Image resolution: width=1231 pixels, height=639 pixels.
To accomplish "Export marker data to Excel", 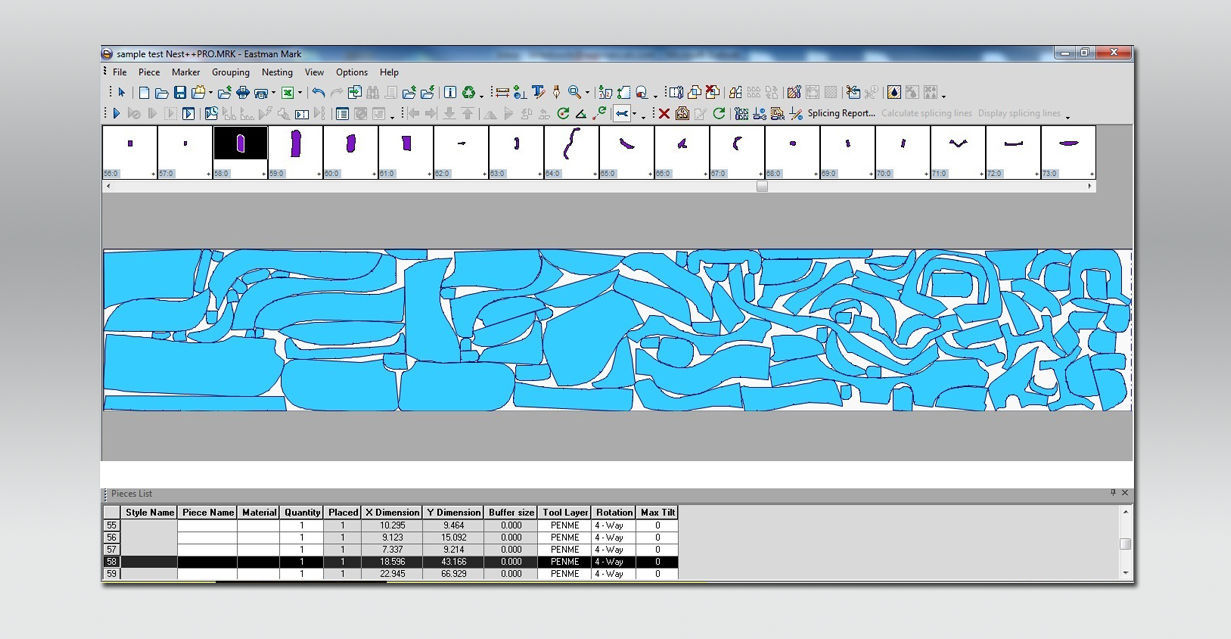I will 287,94.
